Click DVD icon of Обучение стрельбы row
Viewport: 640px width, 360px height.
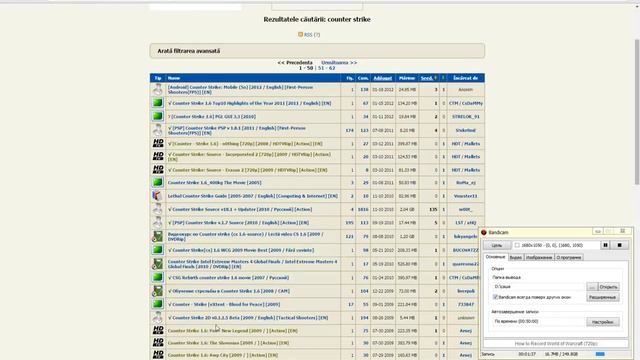[x=158, y=291]
